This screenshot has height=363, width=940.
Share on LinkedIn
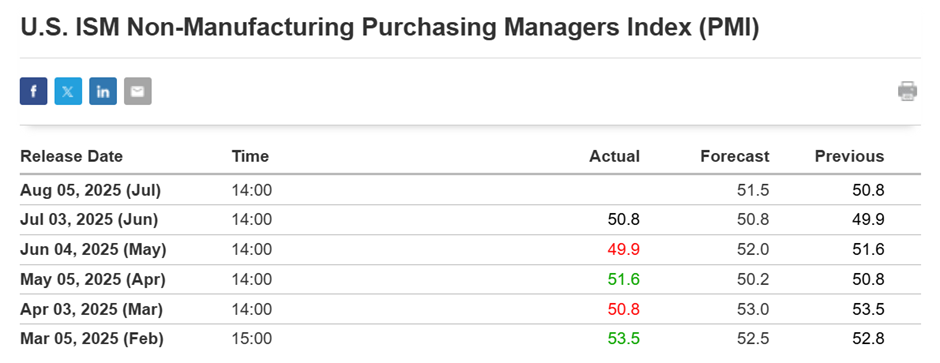[x=103, y=91]
